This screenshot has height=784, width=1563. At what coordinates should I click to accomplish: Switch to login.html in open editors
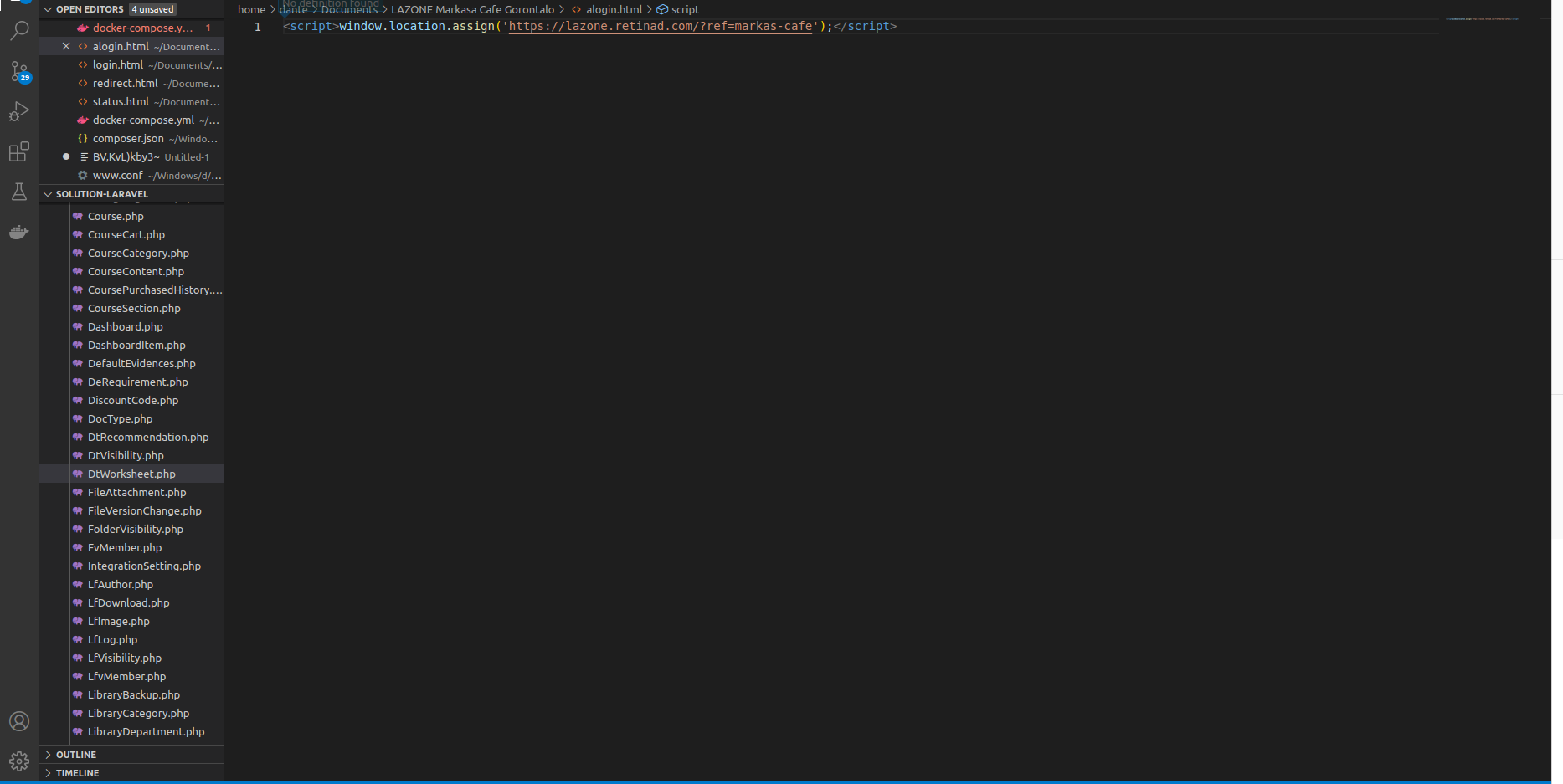pyautogui.click(x=118, y=64)
